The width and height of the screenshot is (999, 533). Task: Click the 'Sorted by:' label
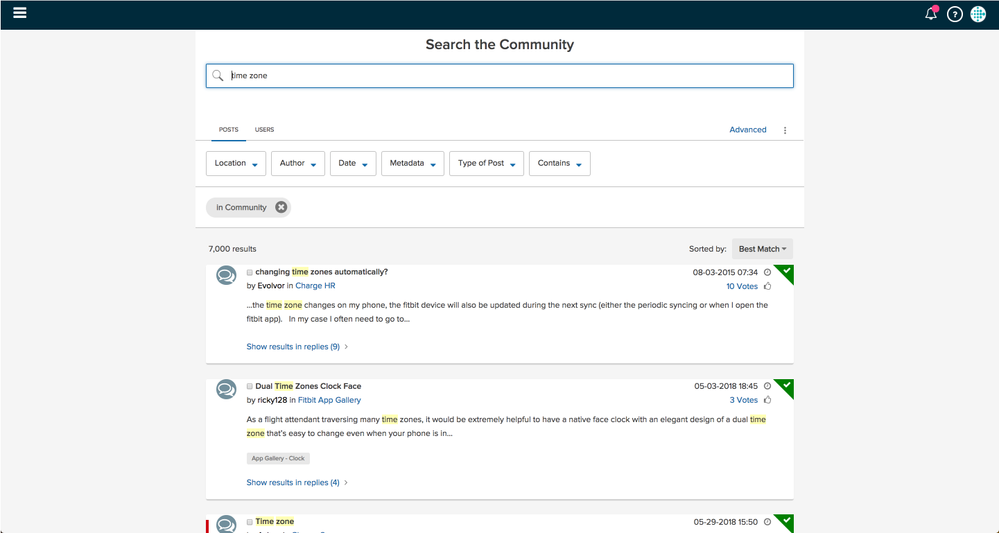[707, 249]
